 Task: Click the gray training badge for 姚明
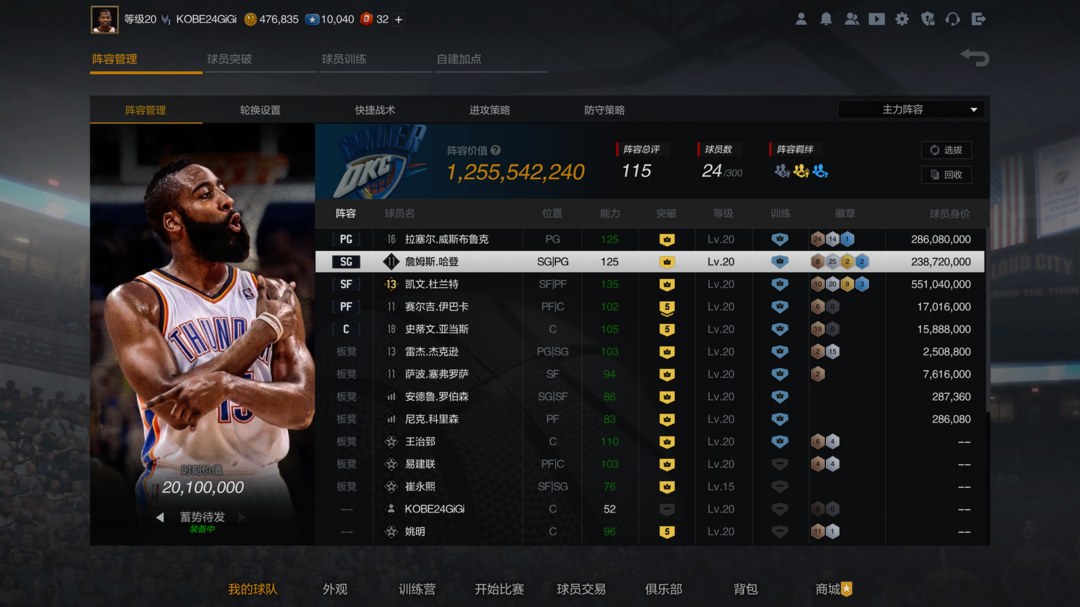click(780, 531)
